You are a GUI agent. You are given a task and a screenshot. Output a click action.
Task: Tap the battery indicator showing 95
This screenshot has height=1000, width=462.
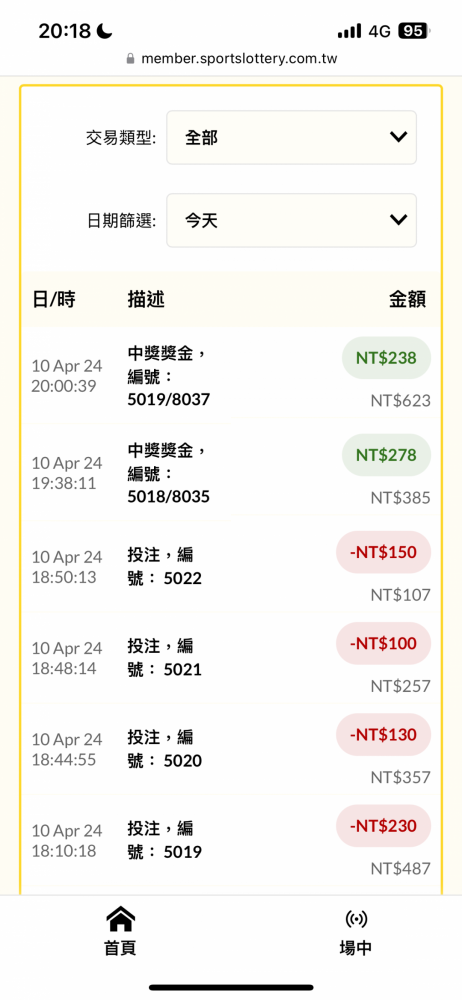point(414,31)
